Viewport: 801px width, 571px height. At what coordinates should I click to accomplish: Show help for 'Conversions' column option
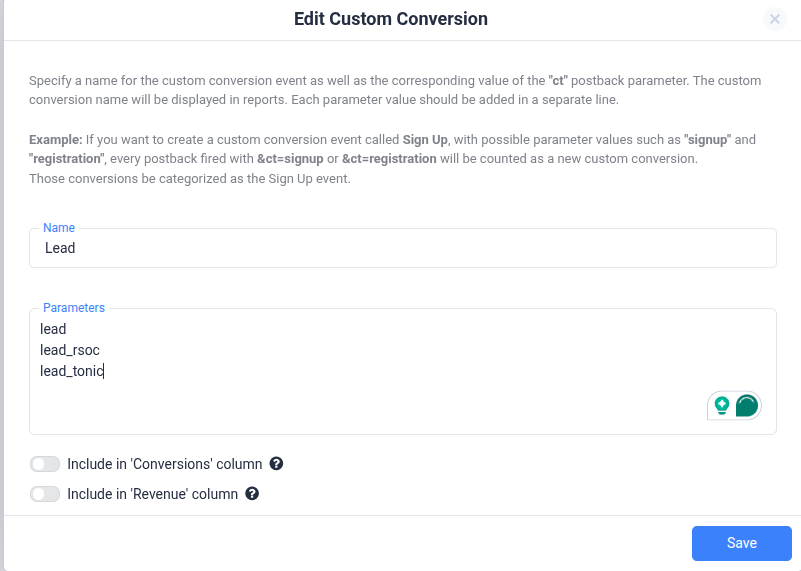276,464
